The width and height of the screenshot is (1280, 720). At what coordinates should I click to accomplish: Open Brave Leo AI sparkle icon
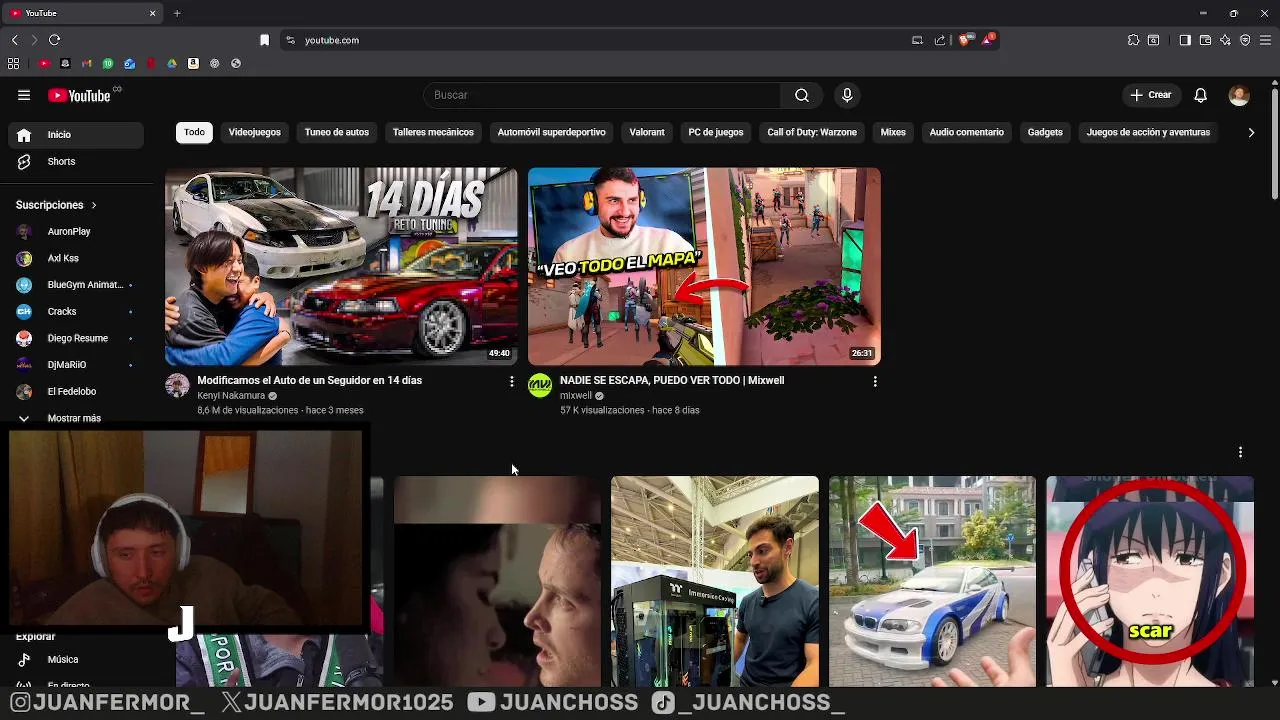point(1225,40)
